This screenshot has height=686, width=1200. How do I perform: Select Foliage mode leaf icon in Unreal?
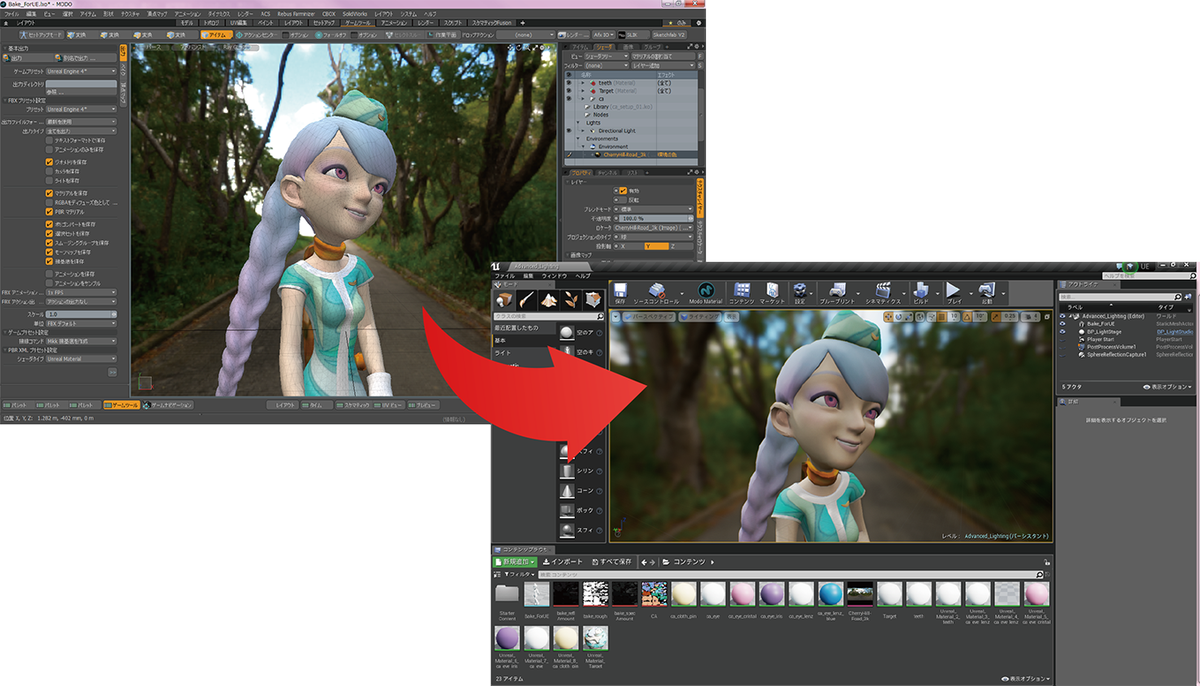point(571,300)
